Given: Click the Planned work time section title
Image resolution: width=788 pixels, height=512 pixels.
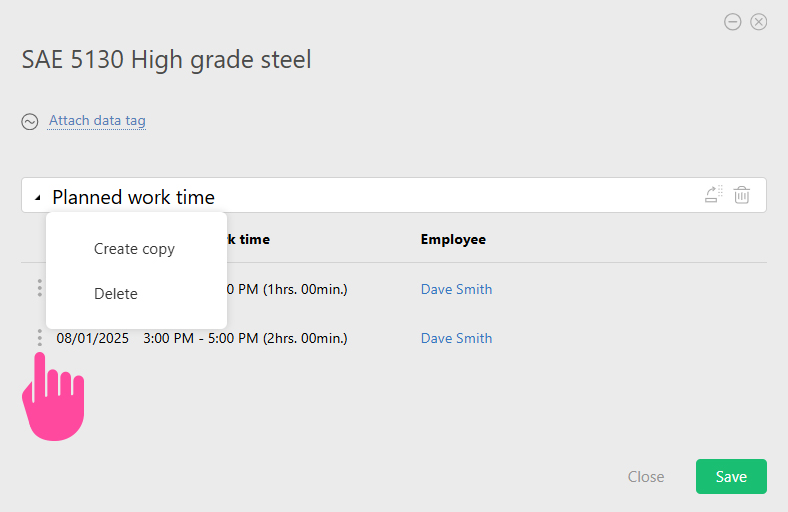Looking at the screenshot, I should [x=133, y=197].
